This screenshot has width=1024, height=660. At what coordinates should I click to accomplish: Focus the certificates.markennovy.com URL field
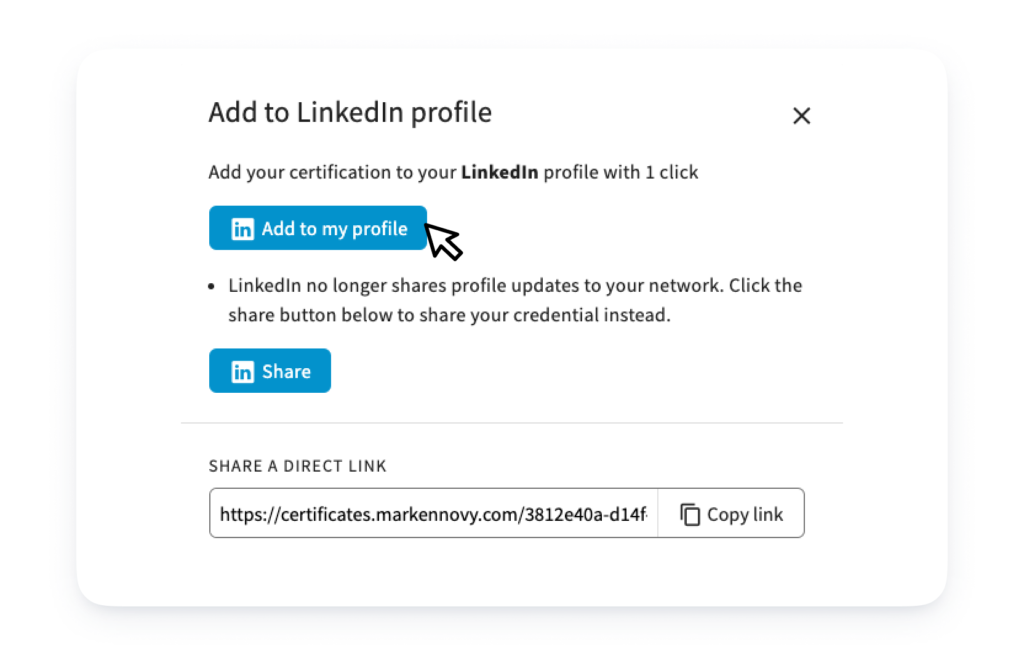coord(434,514)
